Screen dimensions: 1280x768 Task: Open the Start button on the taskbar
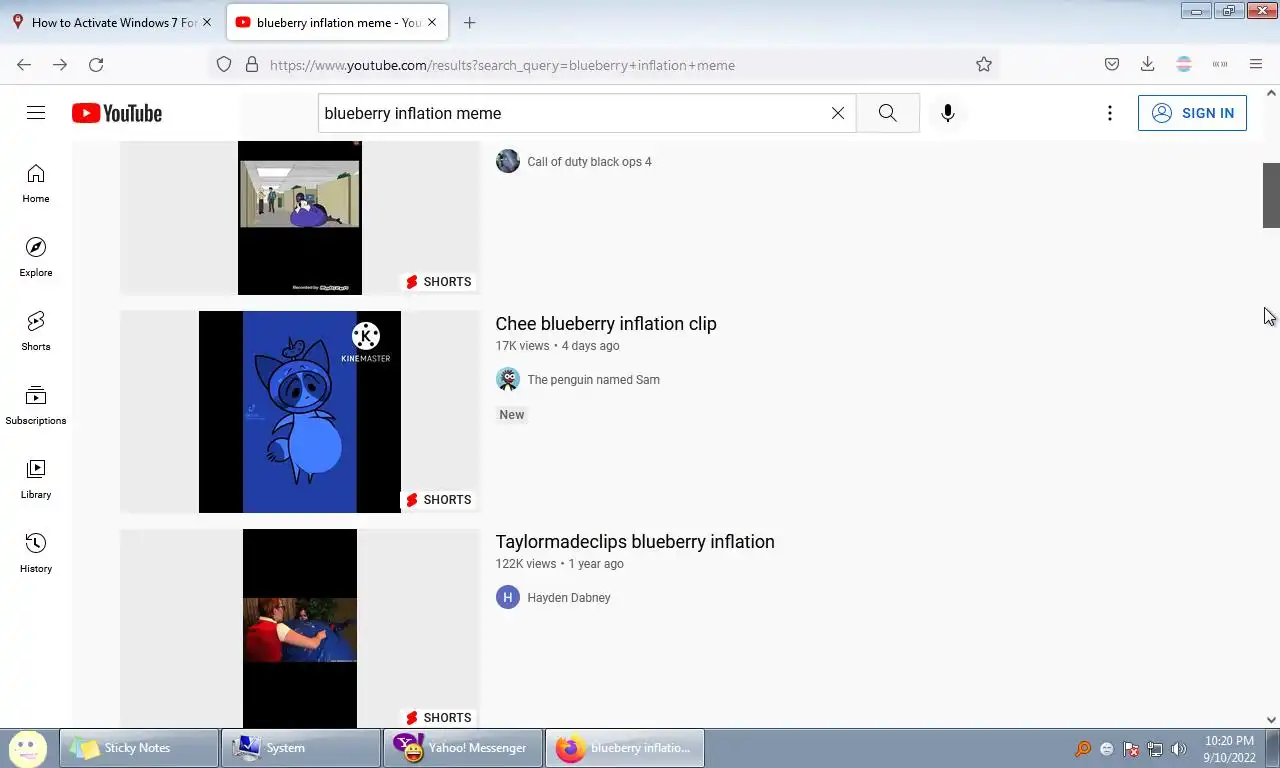click(28, 748)
